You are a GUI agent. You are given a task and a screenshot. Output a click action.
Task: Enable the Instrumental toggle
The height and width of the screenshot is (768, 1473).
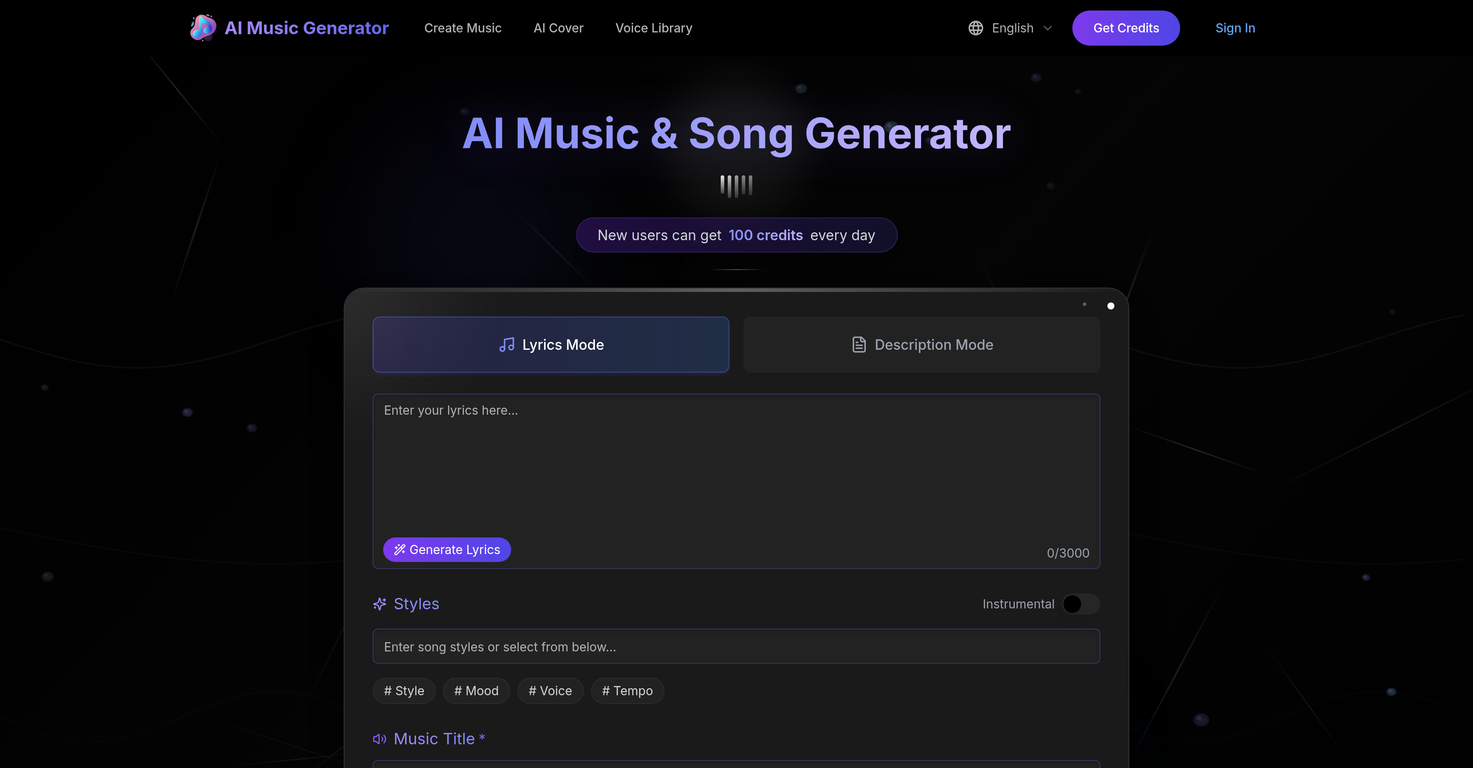[1080, 604]
